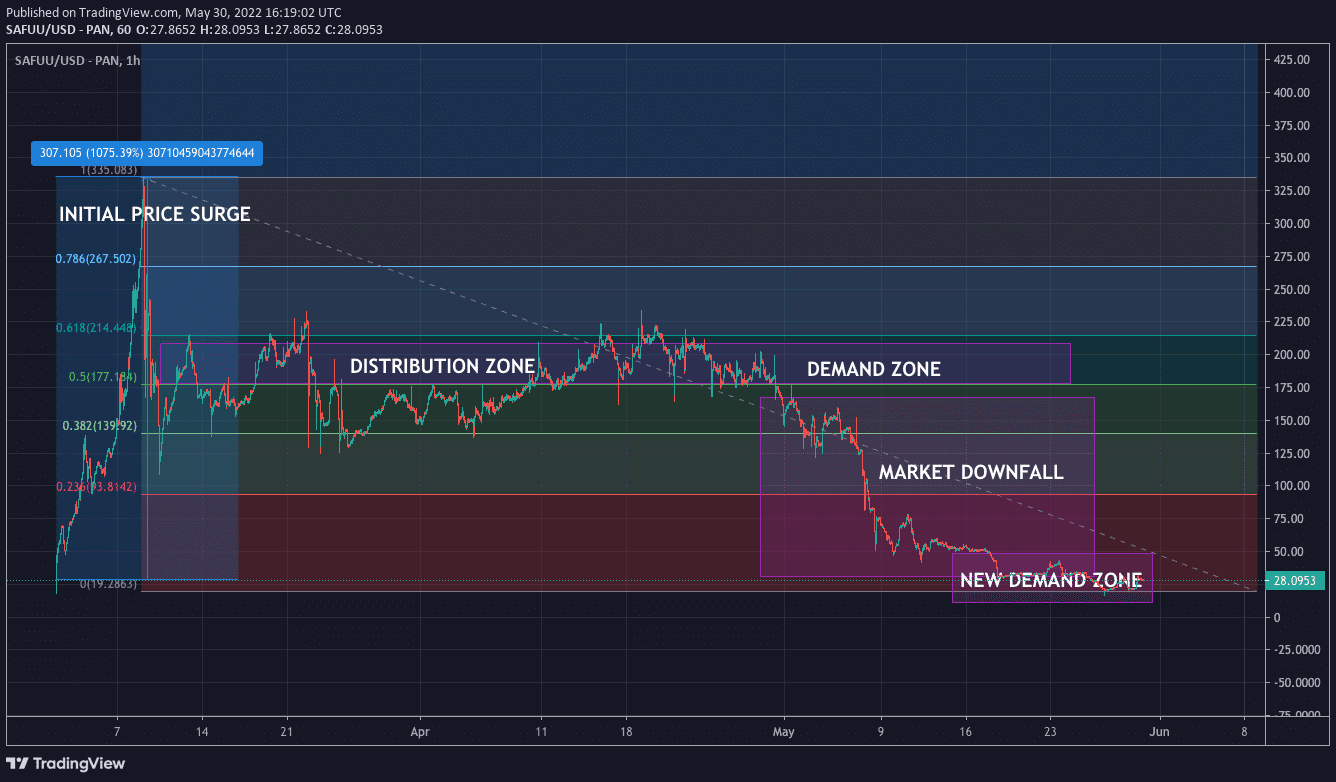The width and height of the screenshot is (1336, 782).
Task: Select the Jun marker on the time axis
Action: tap(1159, 730)
